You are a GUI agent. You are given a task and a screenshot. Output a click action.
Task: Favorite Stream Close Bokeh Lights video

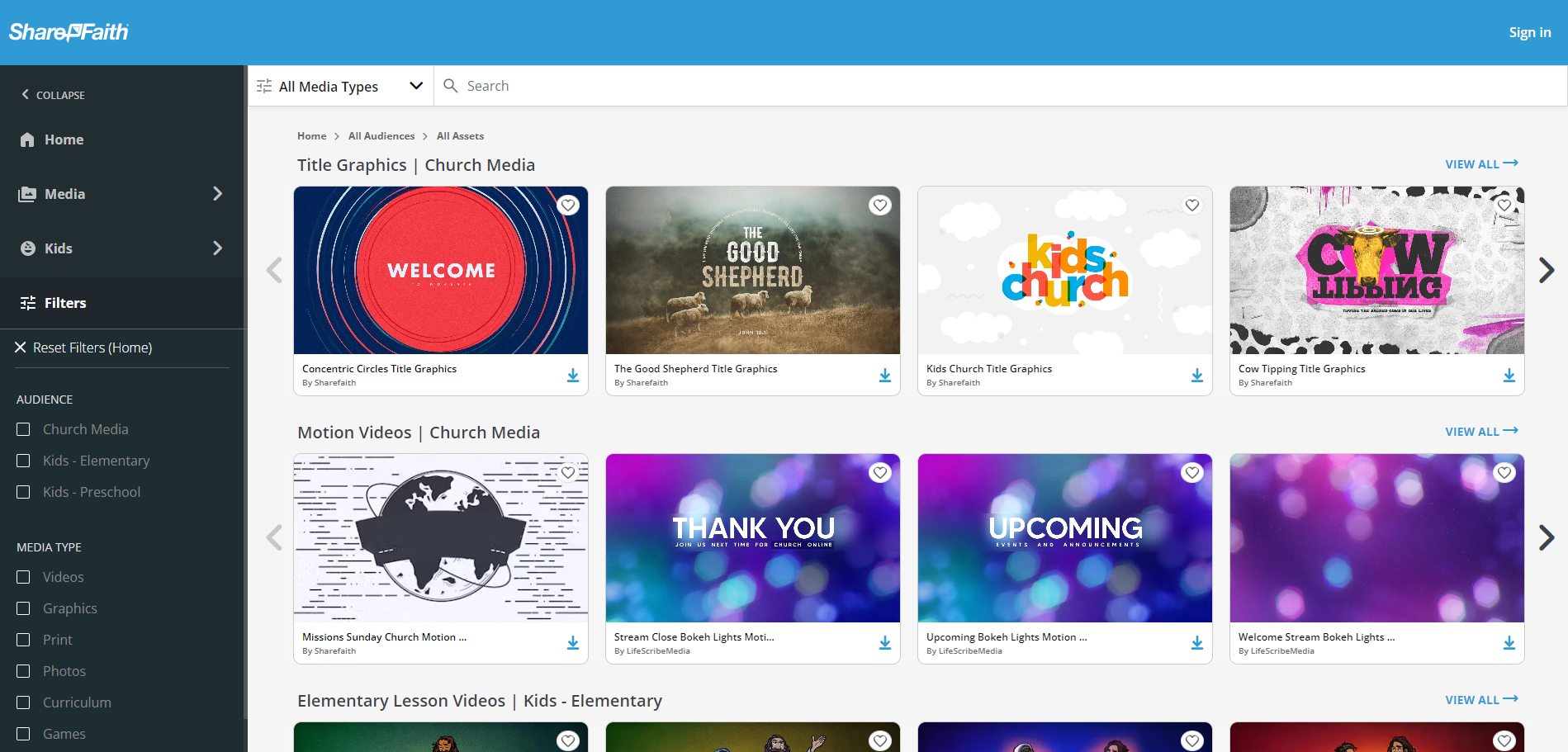pyautogui.click(x=880, y=473)
